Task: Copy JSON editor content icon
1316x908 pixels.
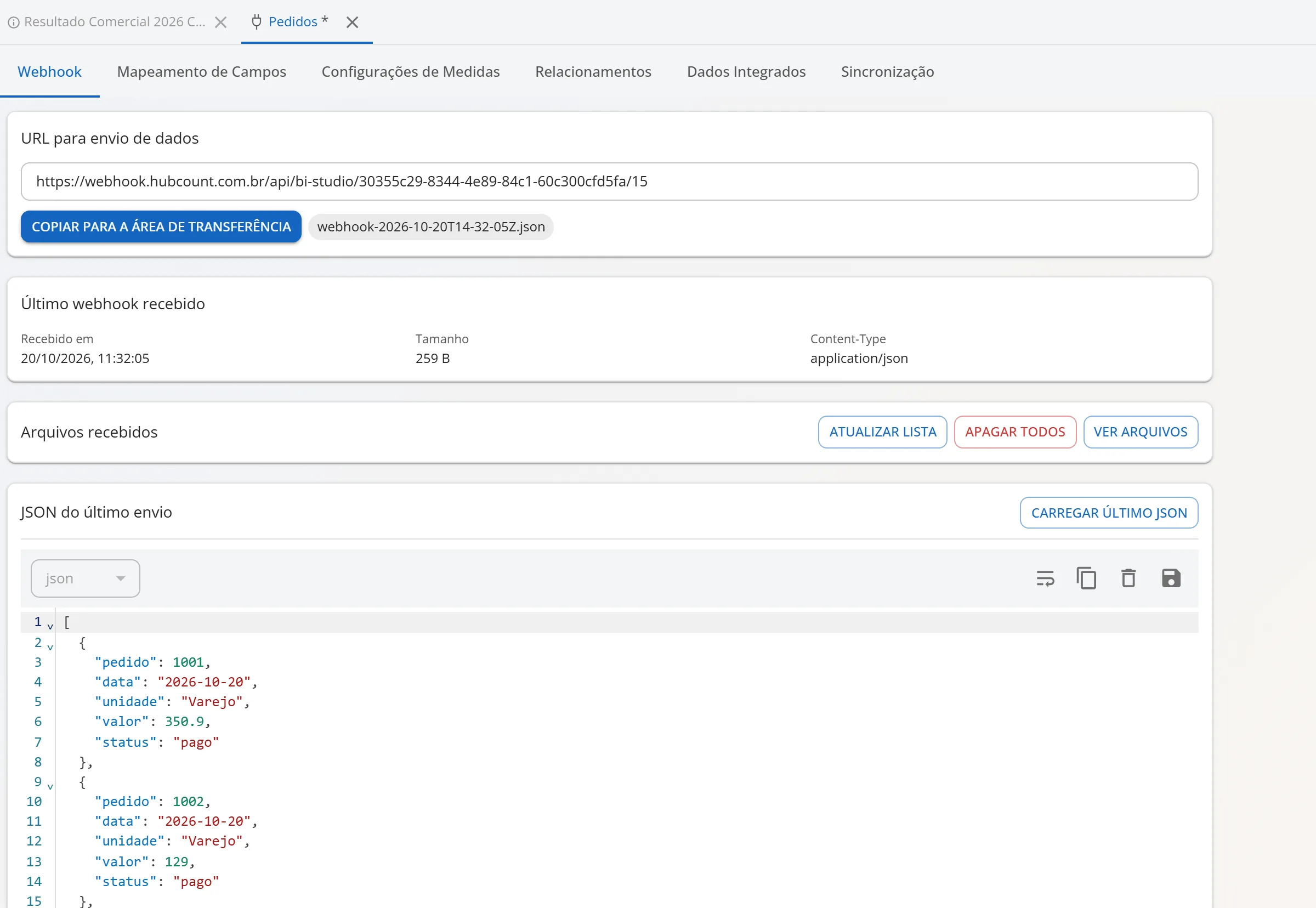Action: [1087, 578]
